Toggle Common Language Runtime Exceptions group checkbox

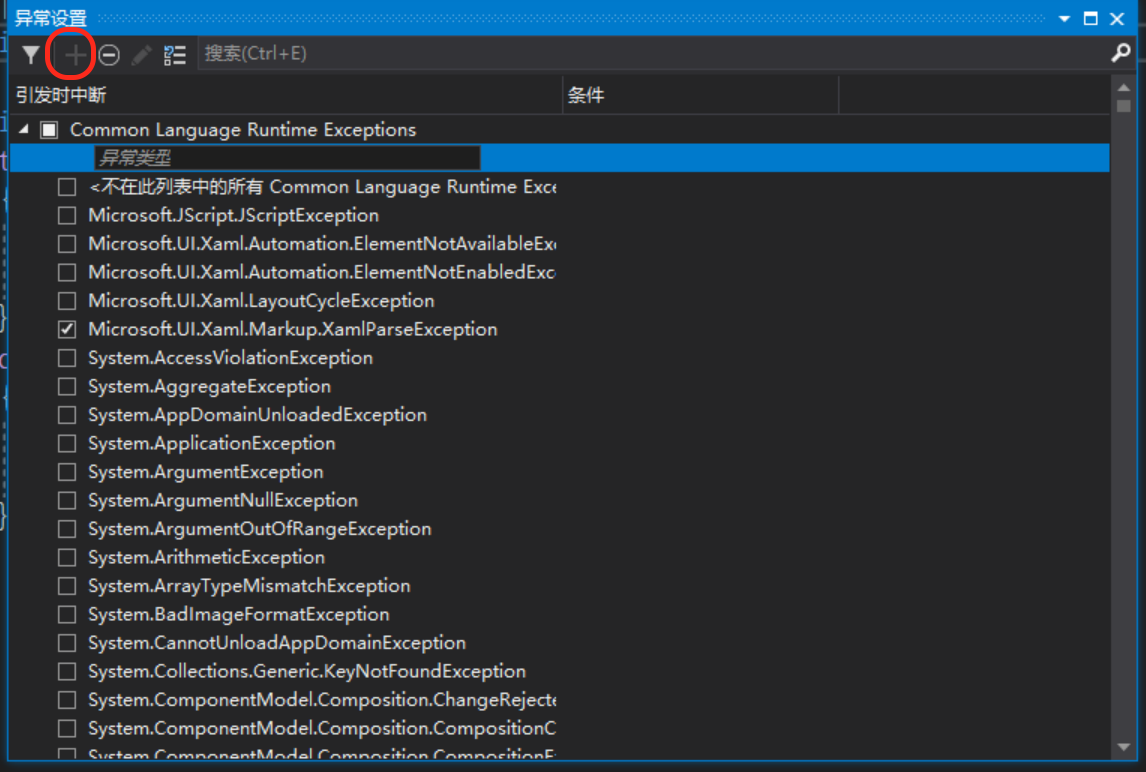pos(49,130)
